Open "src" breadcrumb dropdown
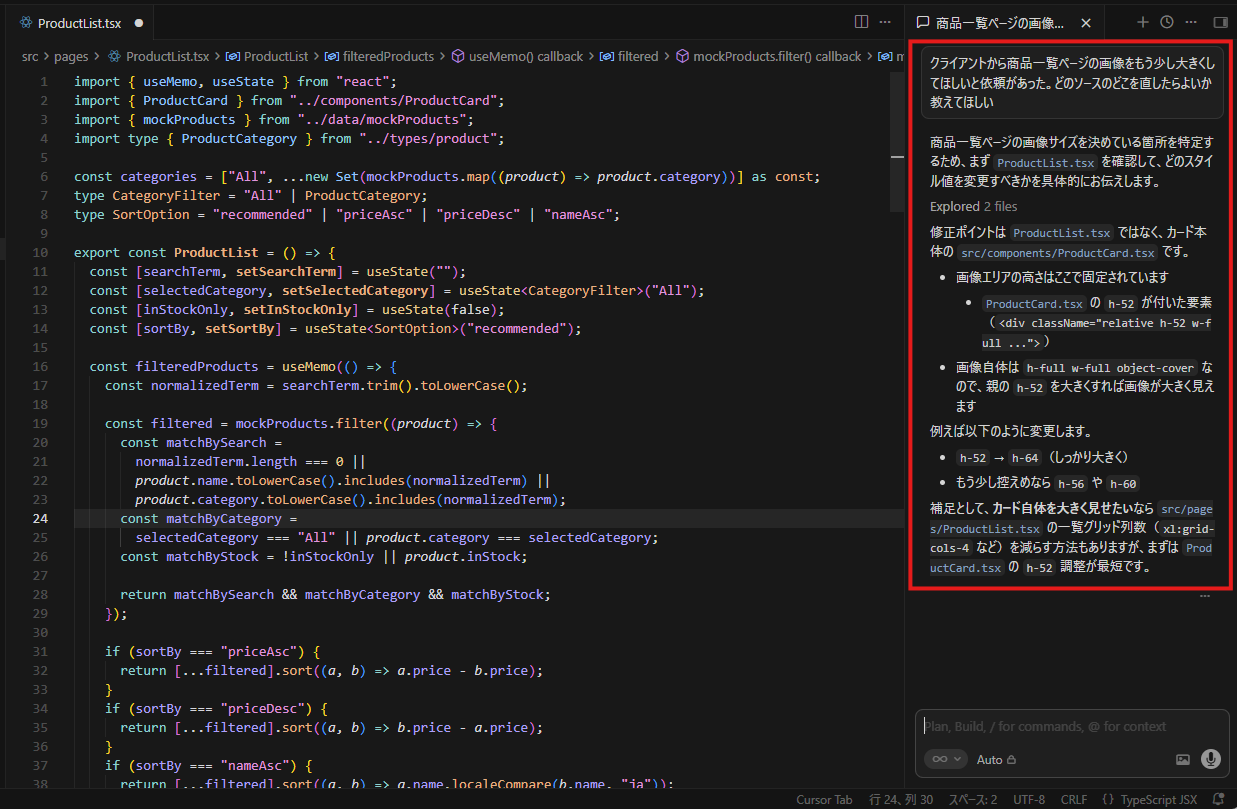 click(30, 56)
